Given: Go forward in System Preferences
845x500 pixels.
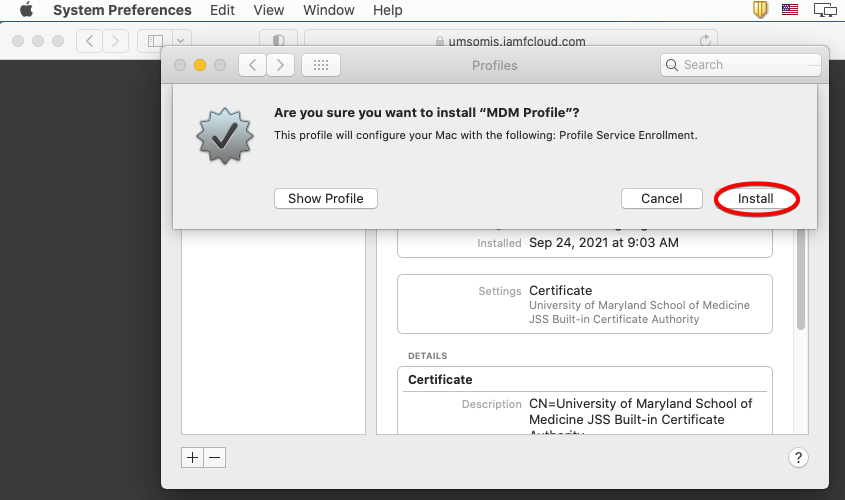Looking at the screenshot, I should [x=281, y=65].
